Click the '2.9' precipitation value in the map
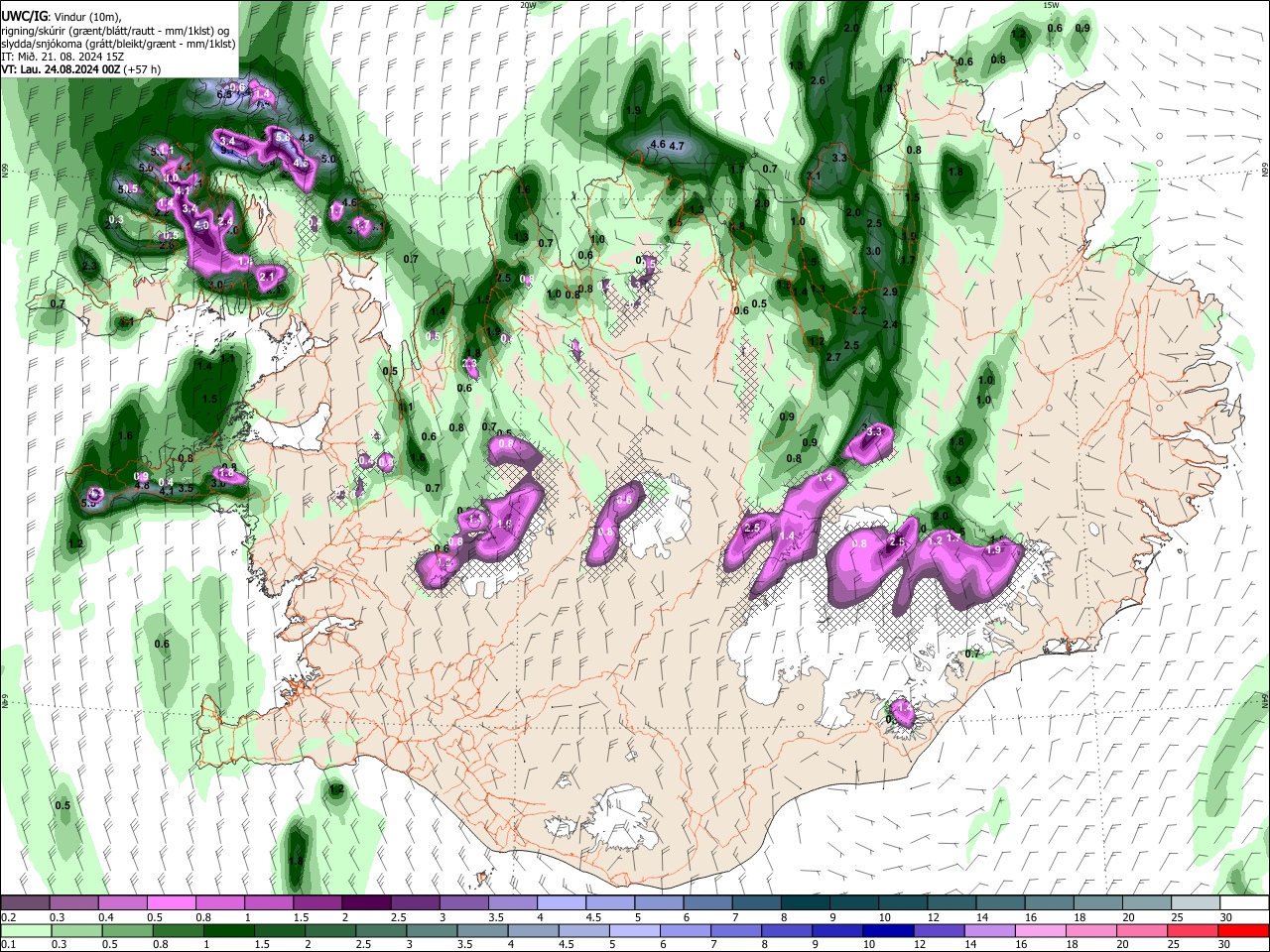The height and width of the screenshot is (952, 1270). [890, 292]
